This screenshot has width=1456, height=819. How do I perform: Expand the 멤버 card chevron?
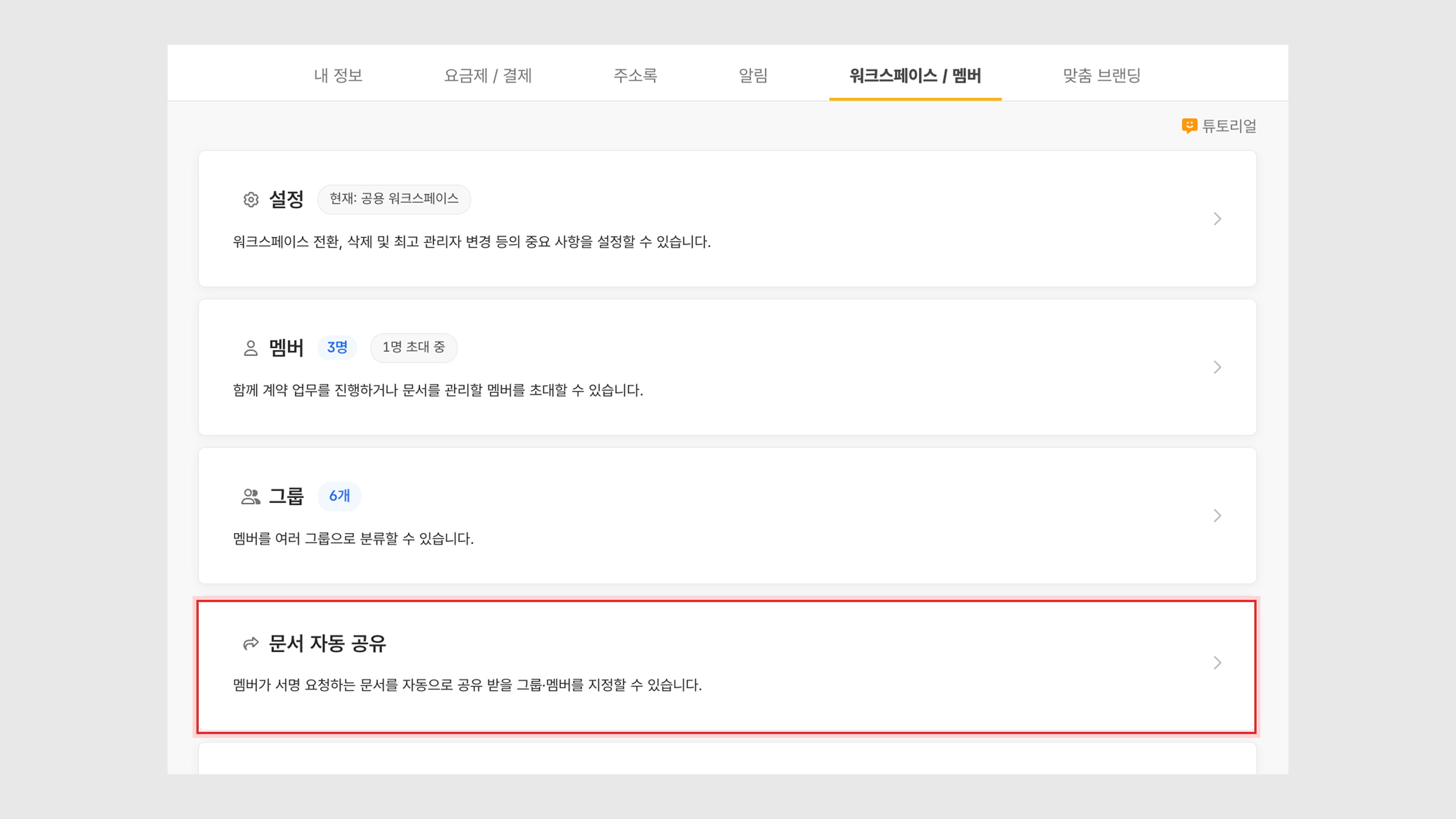[x=1217, y=367]
